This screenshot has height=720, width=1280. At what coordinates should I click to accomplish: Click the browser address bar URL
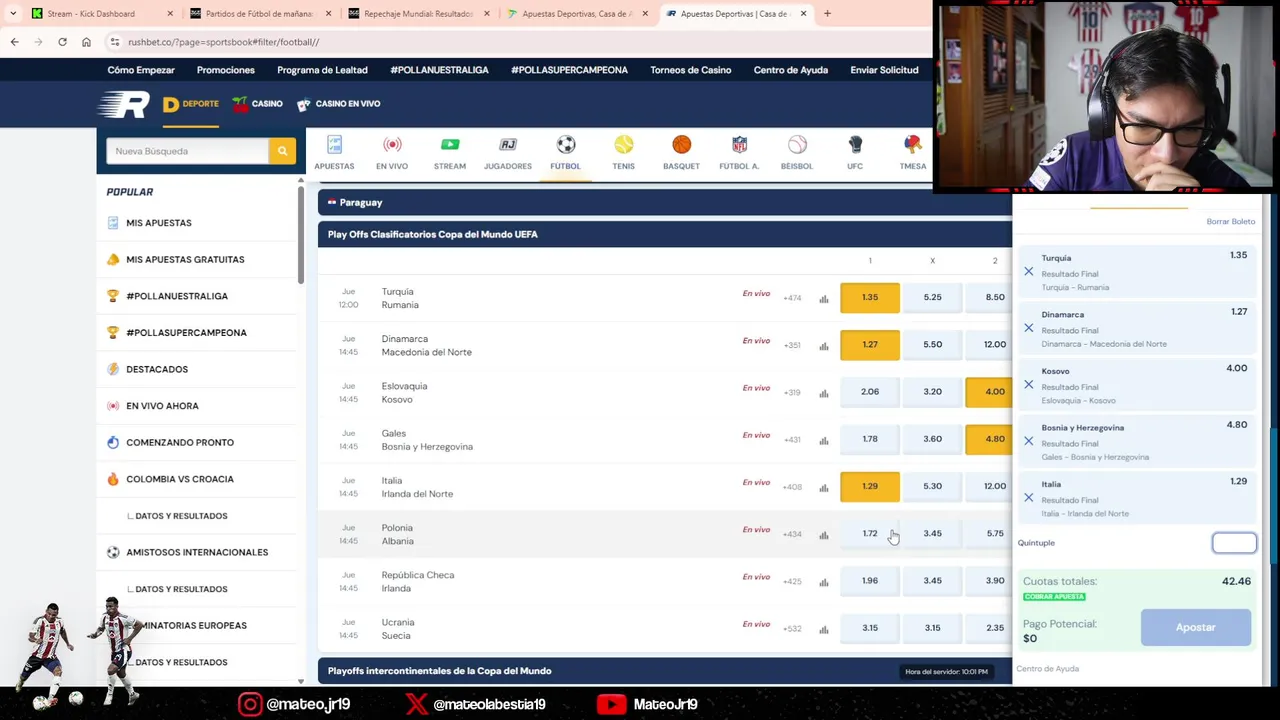[x=223, y=42]
